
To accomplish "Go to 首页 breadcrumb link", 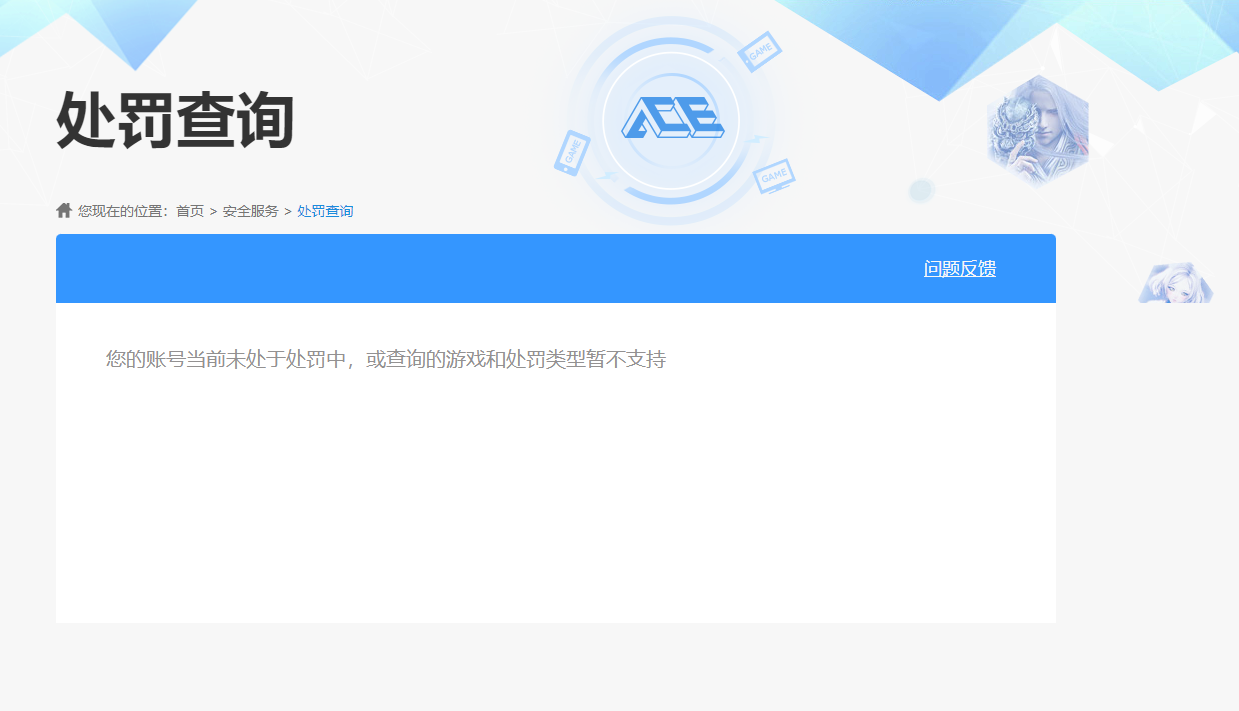I will (190, 211).
